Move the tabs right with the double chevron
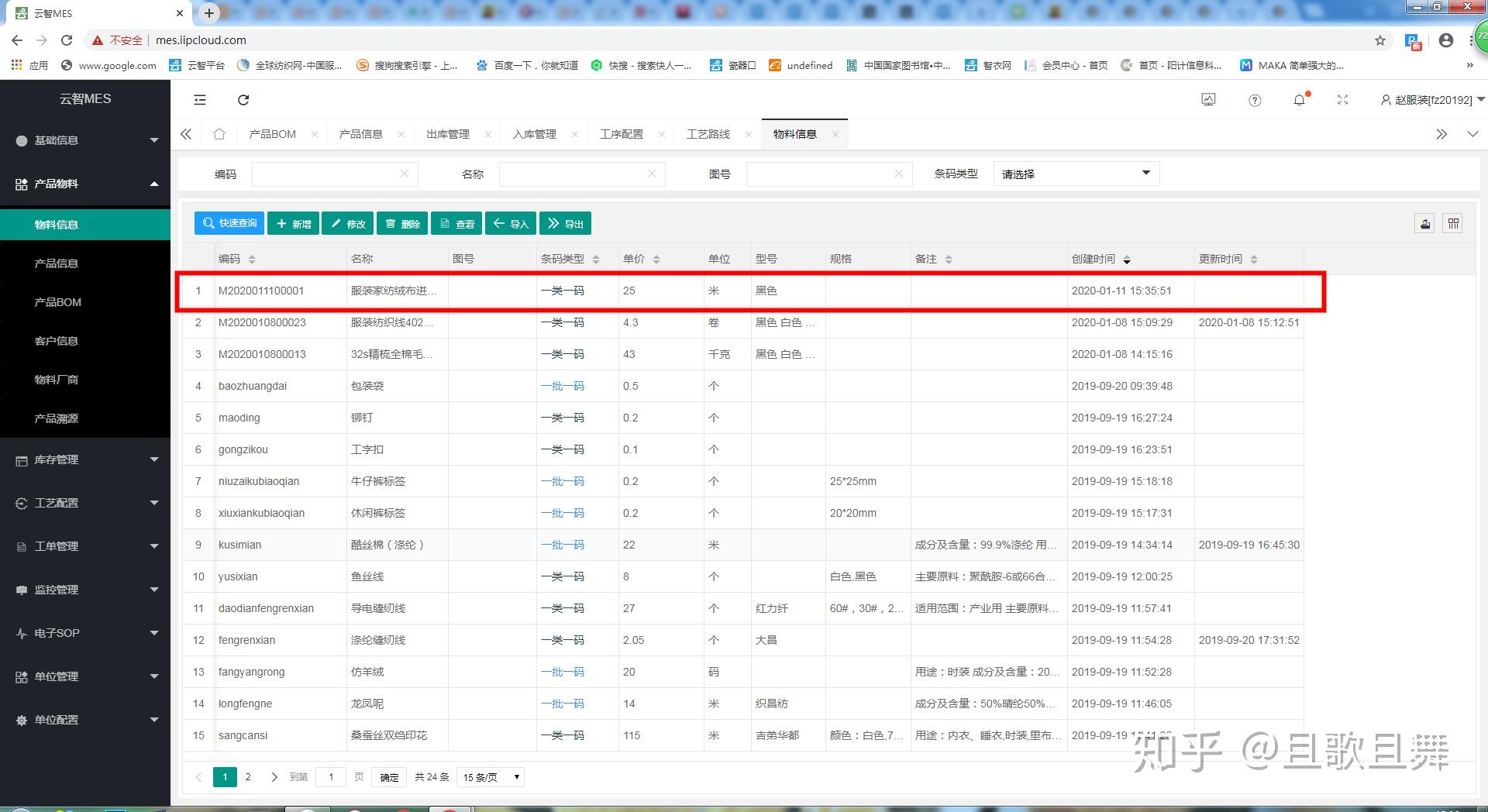 pyautogui.click(x=1441, y=134)
